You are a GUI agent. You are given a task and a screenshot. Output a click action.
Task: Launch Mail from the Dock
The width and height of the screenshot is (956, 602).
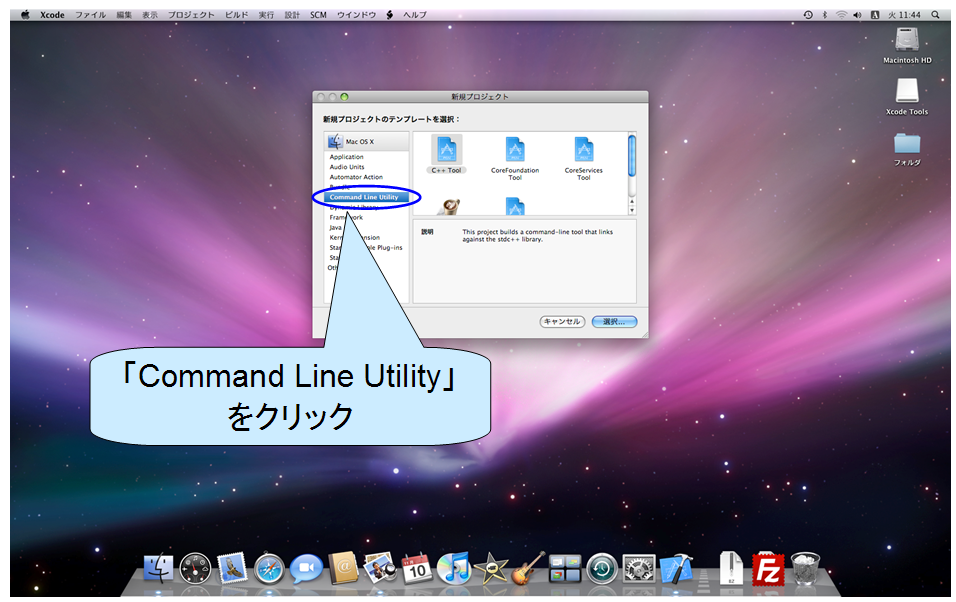point(232,568)
